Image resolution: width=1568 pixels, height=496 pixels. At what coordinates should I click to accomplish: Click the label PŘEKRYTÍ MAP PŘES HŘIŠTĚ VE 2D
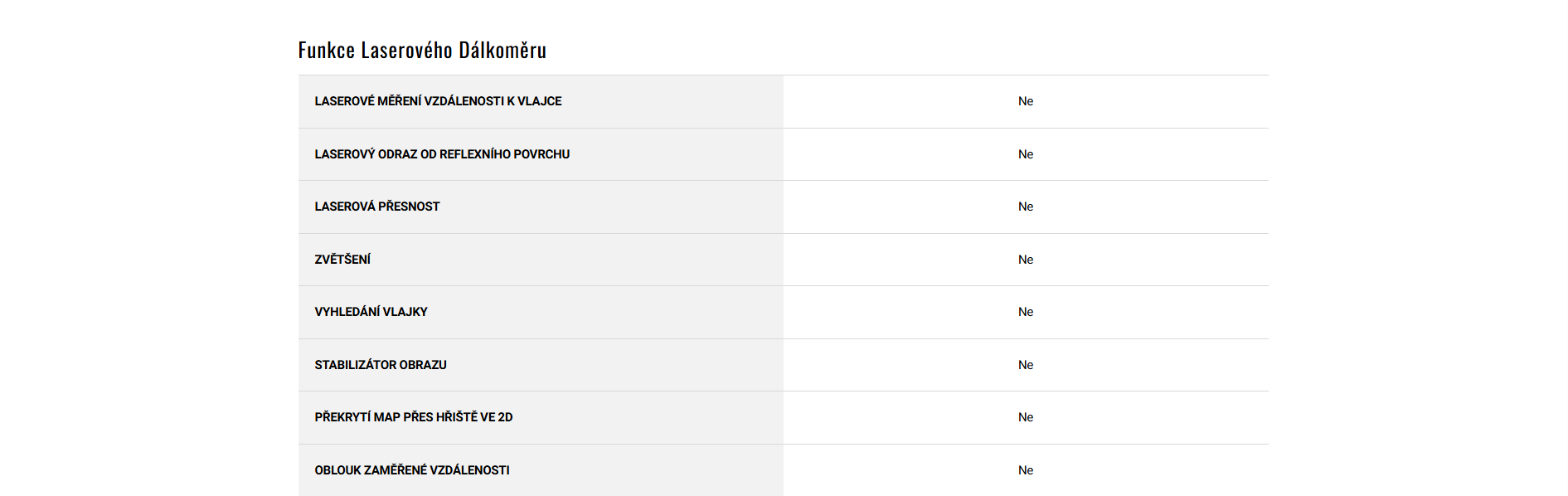point(414,417)
